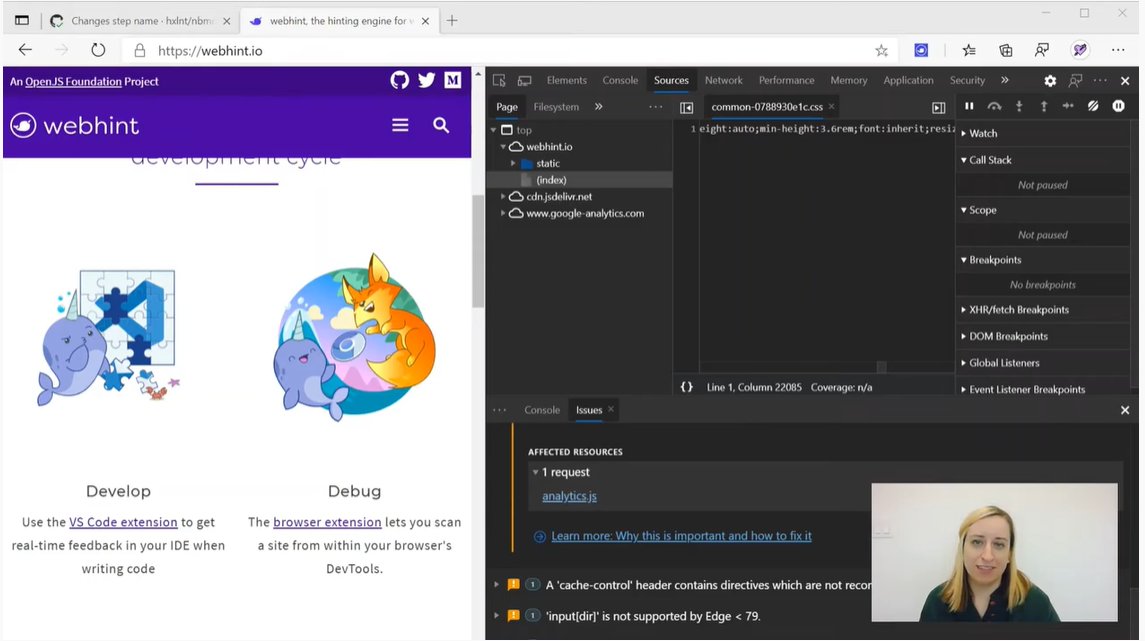The height and width of the screenshot is (641, 1145).
Task: Show more Sources navigator tabs
Action: click(x=598, y=107)
